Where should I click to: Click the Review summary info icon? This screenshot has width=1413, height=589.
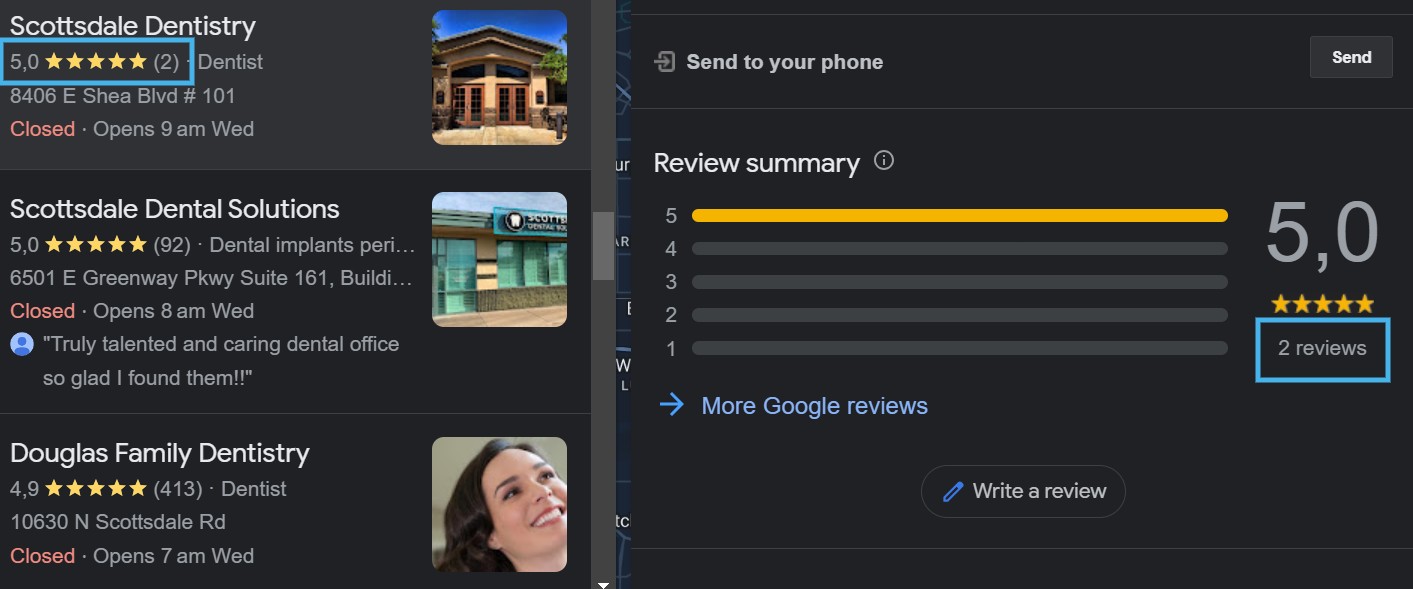tap(884, 160)
